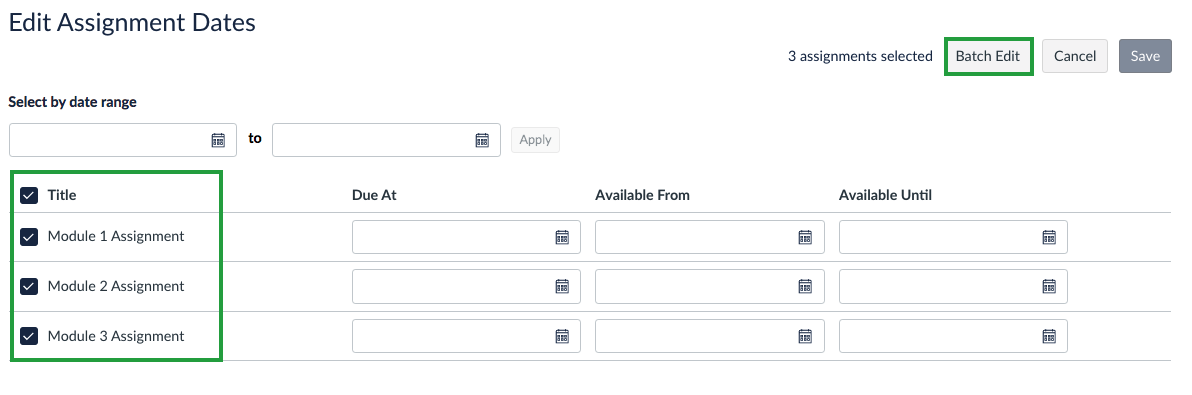Open Module 1 Available From calendar icon

pos(805,237)
